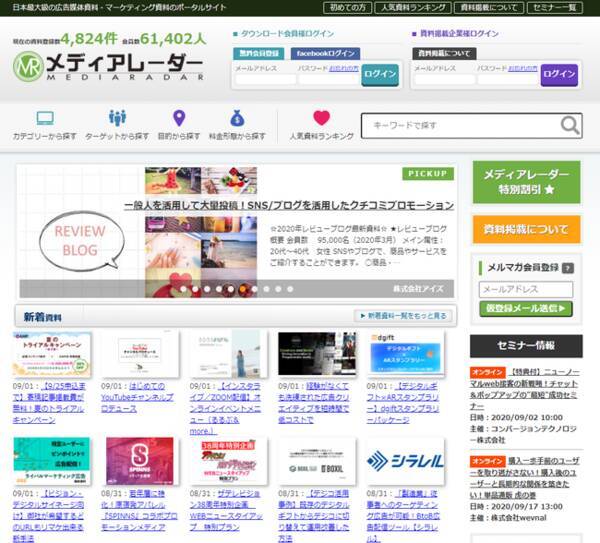
Task: Open popular ranking heart icon
Action: tap(321, 118)
